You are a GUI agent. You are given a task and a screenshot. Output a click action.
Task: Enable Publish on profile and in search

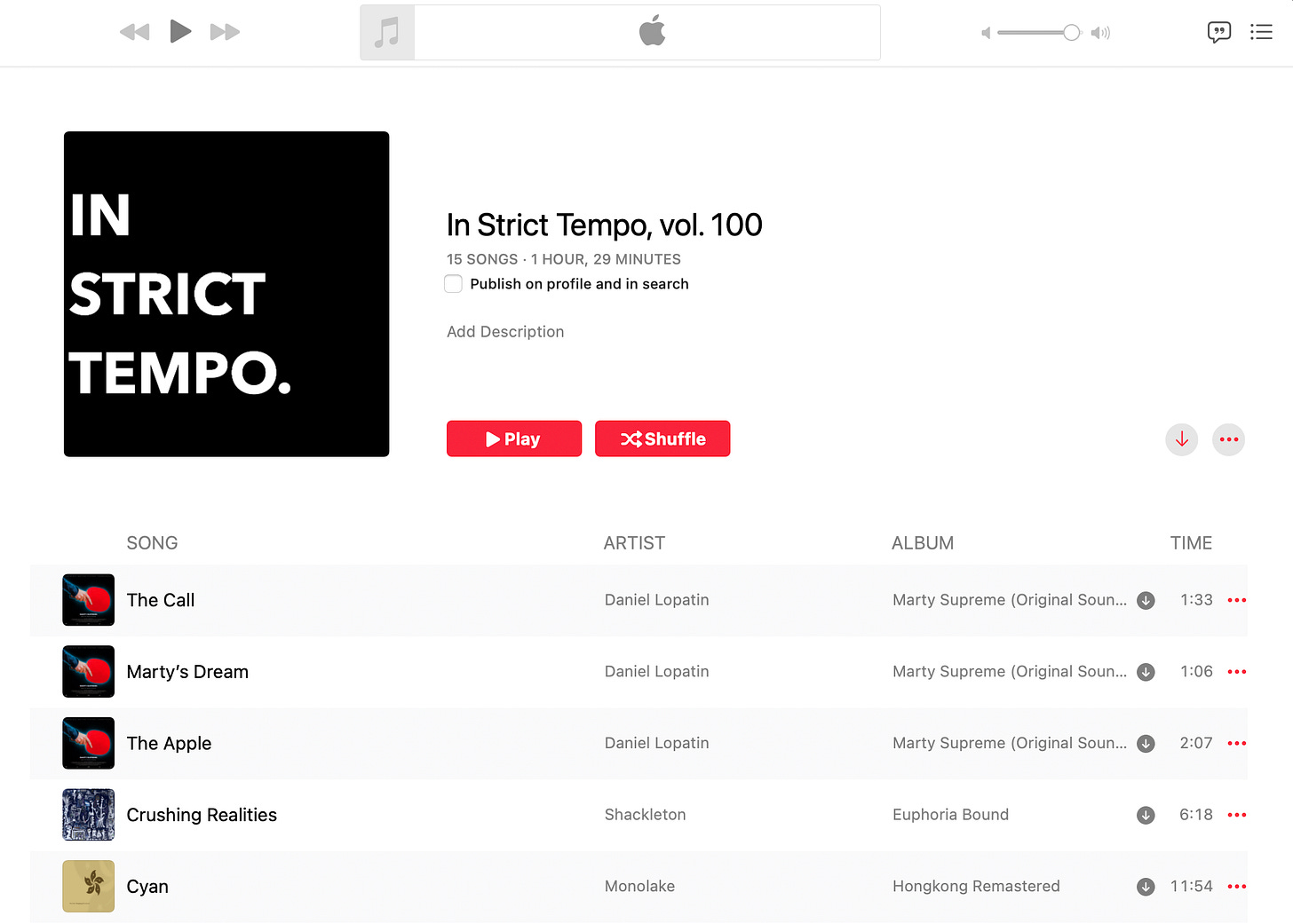(x=453, y=284)
